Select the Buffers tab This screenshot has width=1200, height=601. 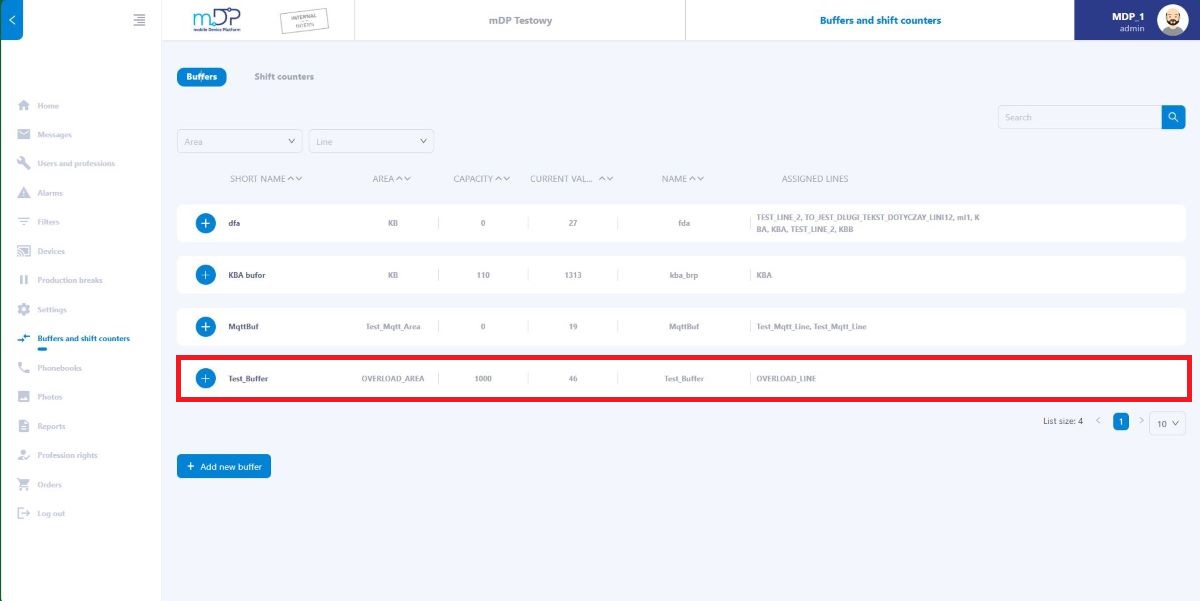click(202, 77)
